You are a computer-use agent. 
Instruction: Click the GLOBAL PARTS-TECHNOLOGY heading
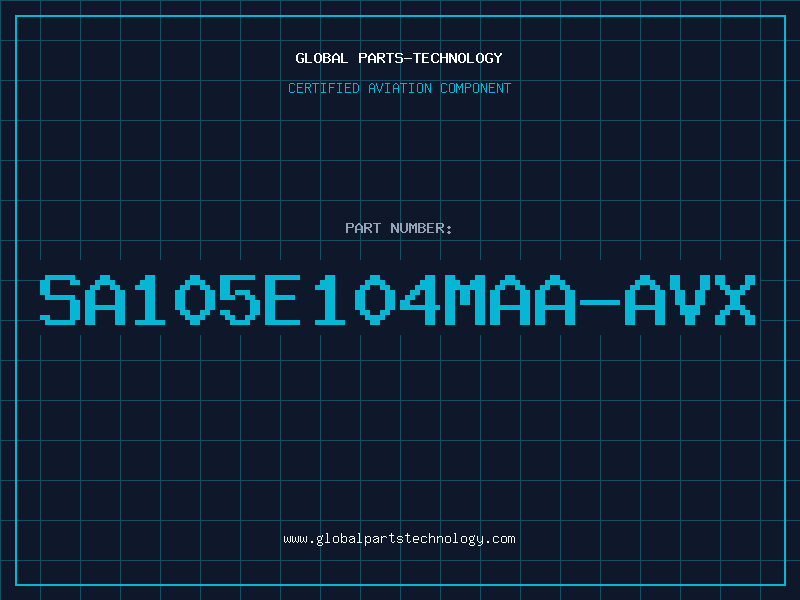(399, 58)
